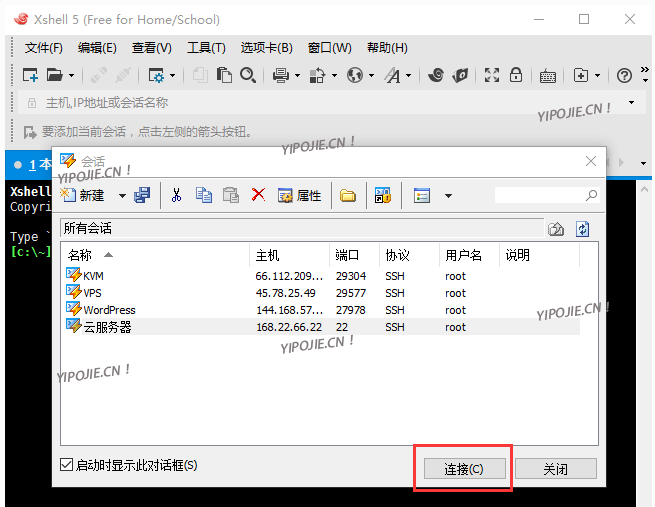Open 属性 properties in session dialog
Image resolution: width=655 pixels, height=507 pixels.
[300, 195]
